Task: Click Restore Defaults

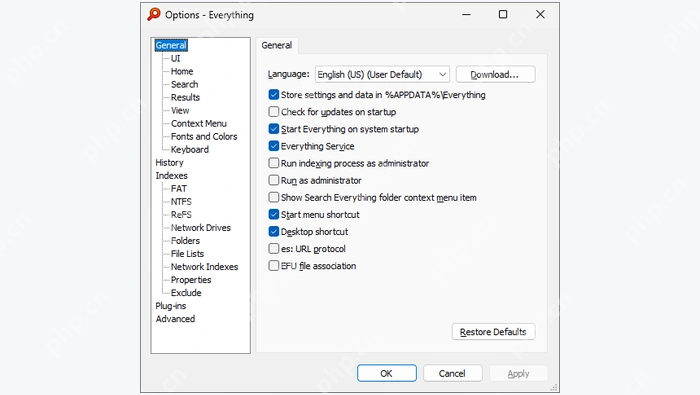Action: pyautogui.click(x=493, y=332)
